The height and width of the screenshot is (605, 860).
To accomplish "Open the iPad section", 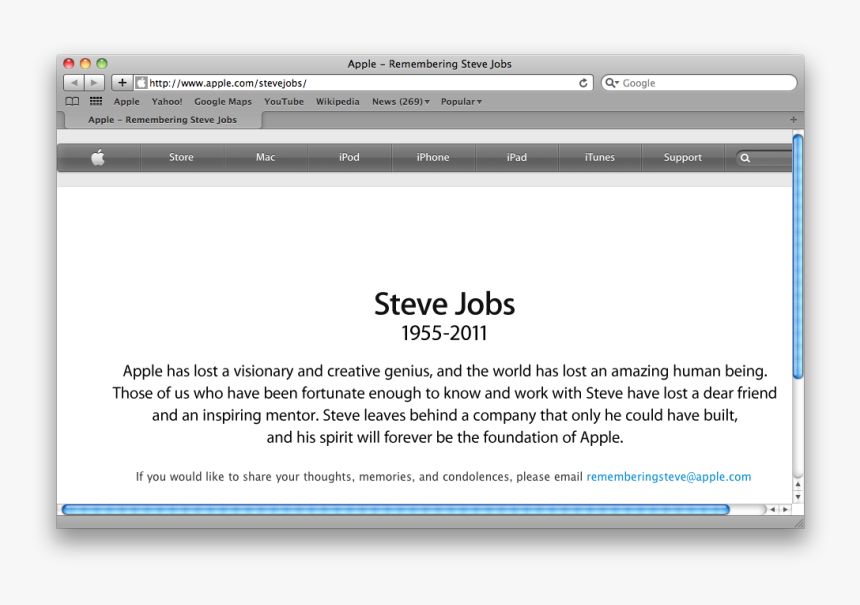I will [517, 157].
